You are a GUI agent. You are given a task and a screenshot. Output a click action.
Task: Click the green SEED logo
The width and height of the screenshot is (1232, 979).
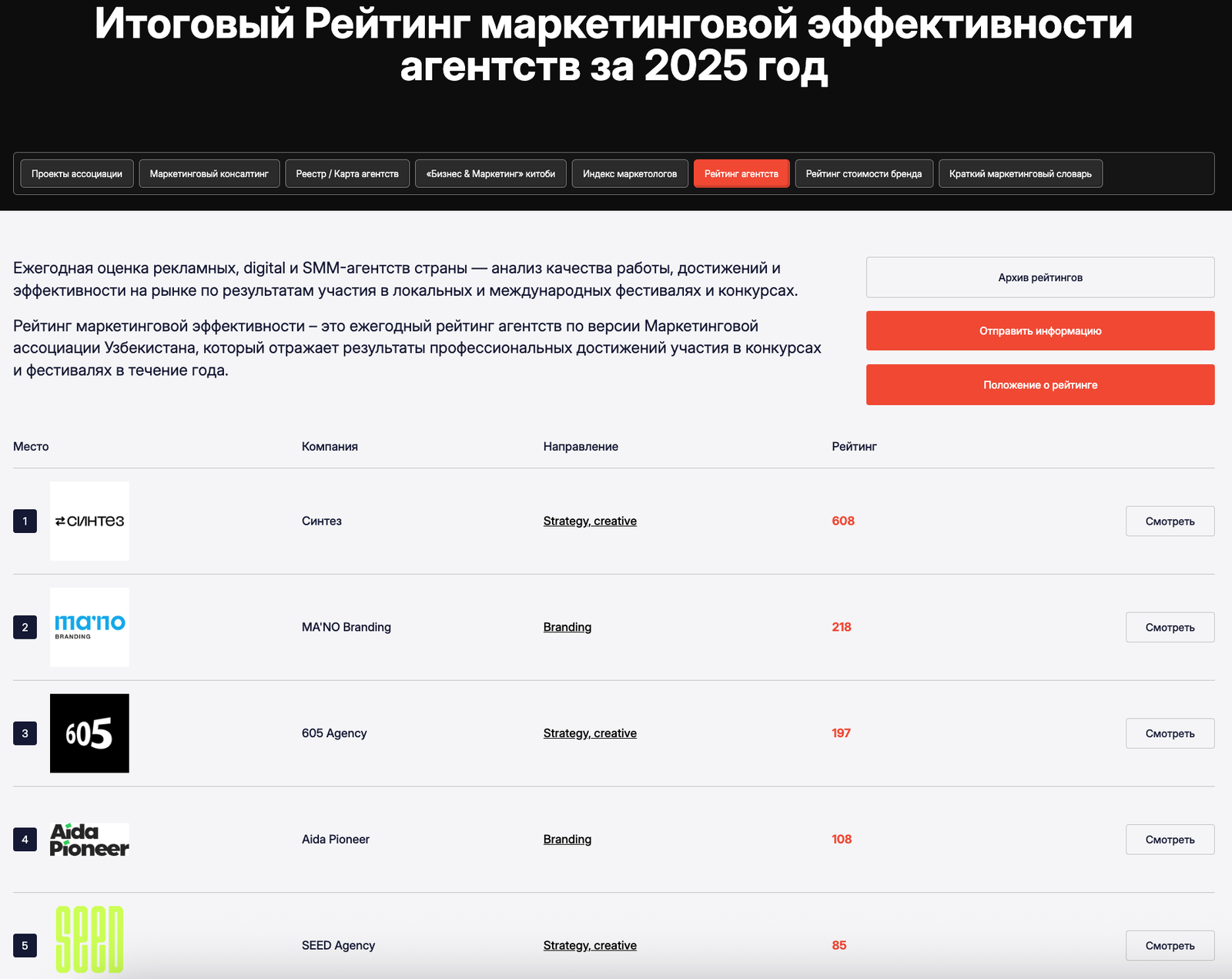89,940
